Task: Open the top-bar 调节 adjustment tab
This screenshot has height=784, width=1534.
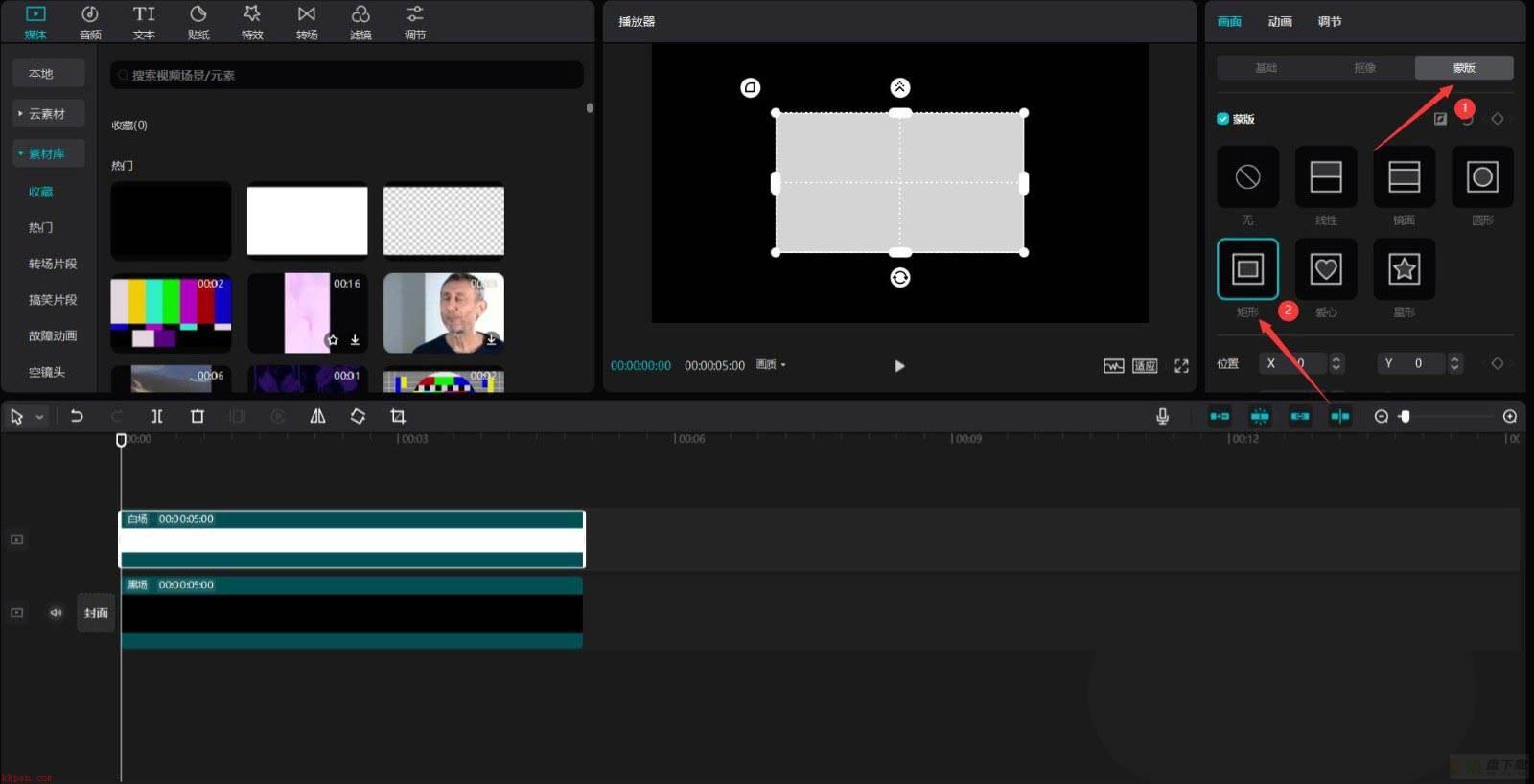Action: (x=415, y=22)
